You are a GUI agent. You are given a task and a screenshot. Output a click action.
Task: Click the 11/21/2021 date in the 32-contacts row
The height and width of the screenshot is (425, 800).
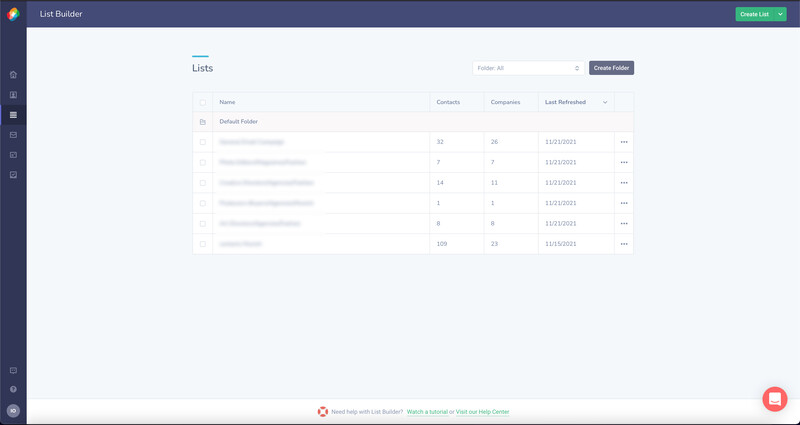[560, 142]
